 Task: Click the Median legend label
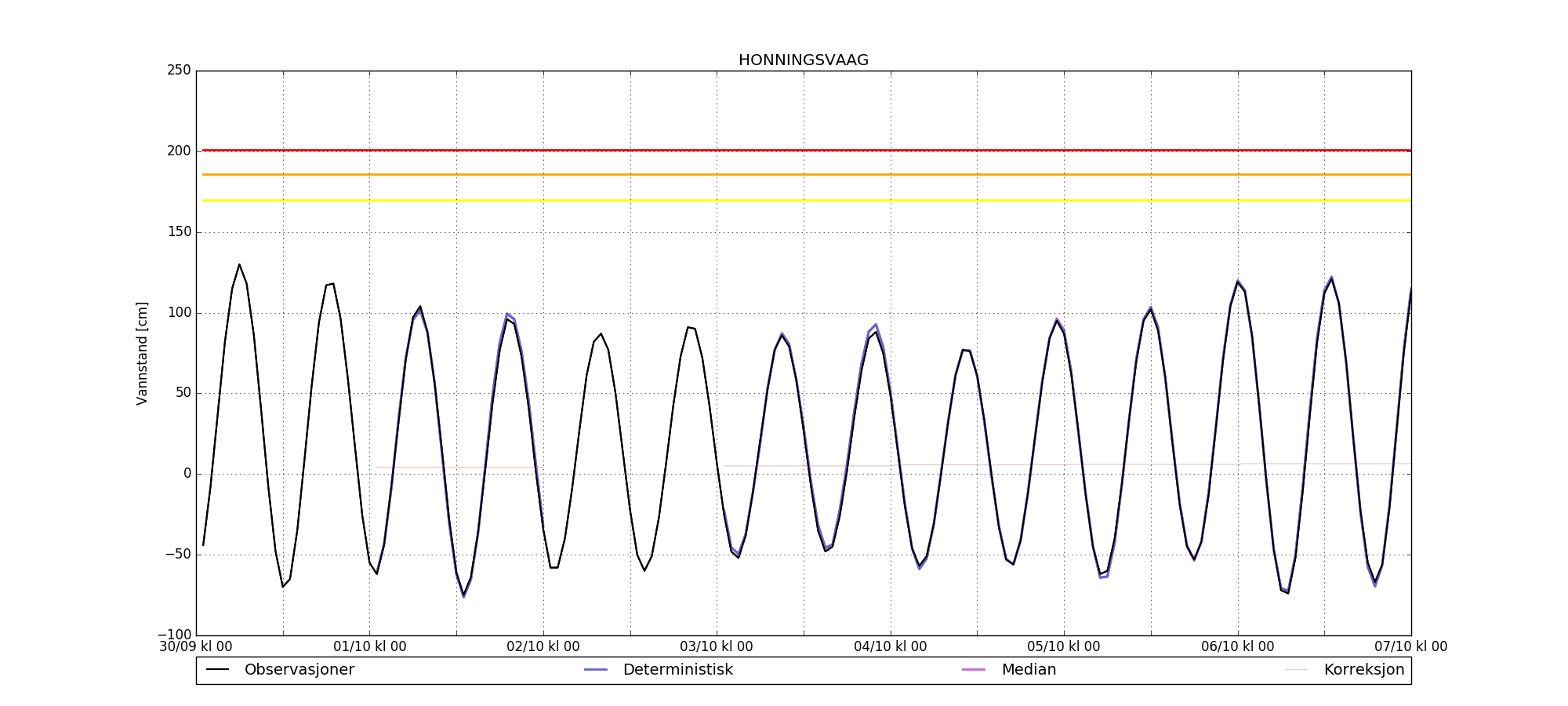1029,670
